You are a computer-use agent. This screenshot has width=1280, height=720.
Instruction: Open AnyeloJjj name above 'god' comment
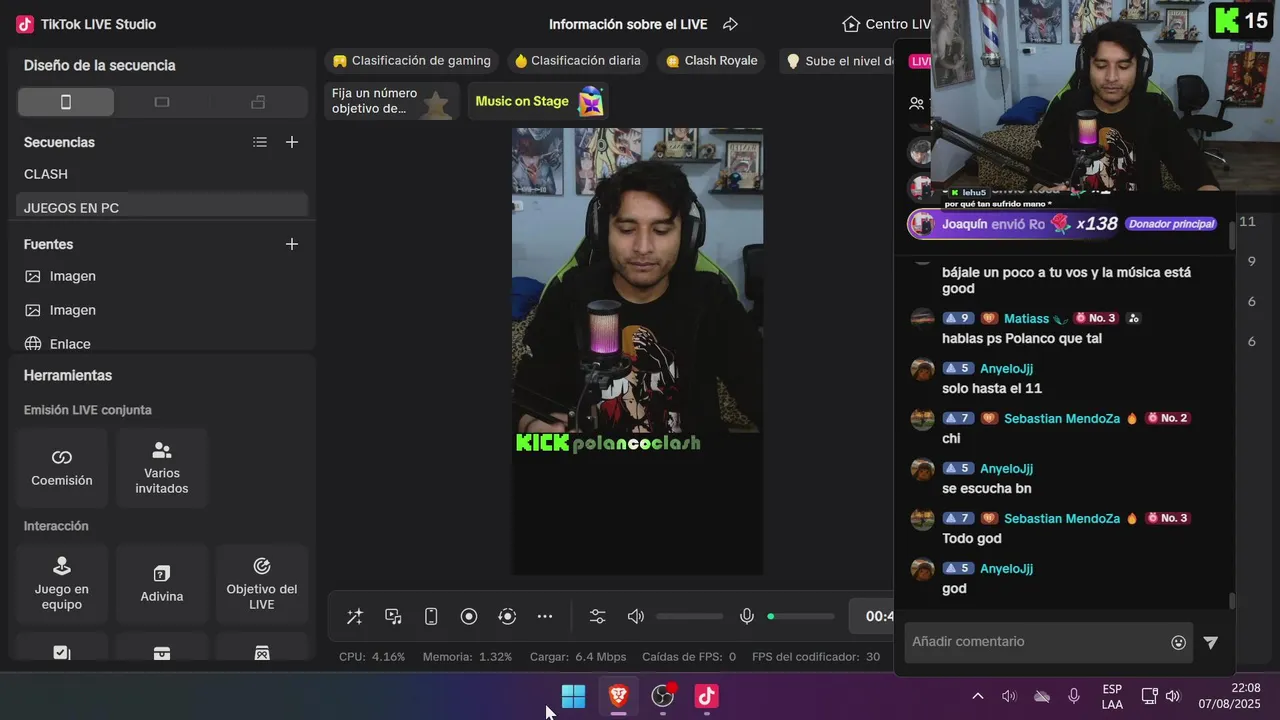pos(1006,568)
